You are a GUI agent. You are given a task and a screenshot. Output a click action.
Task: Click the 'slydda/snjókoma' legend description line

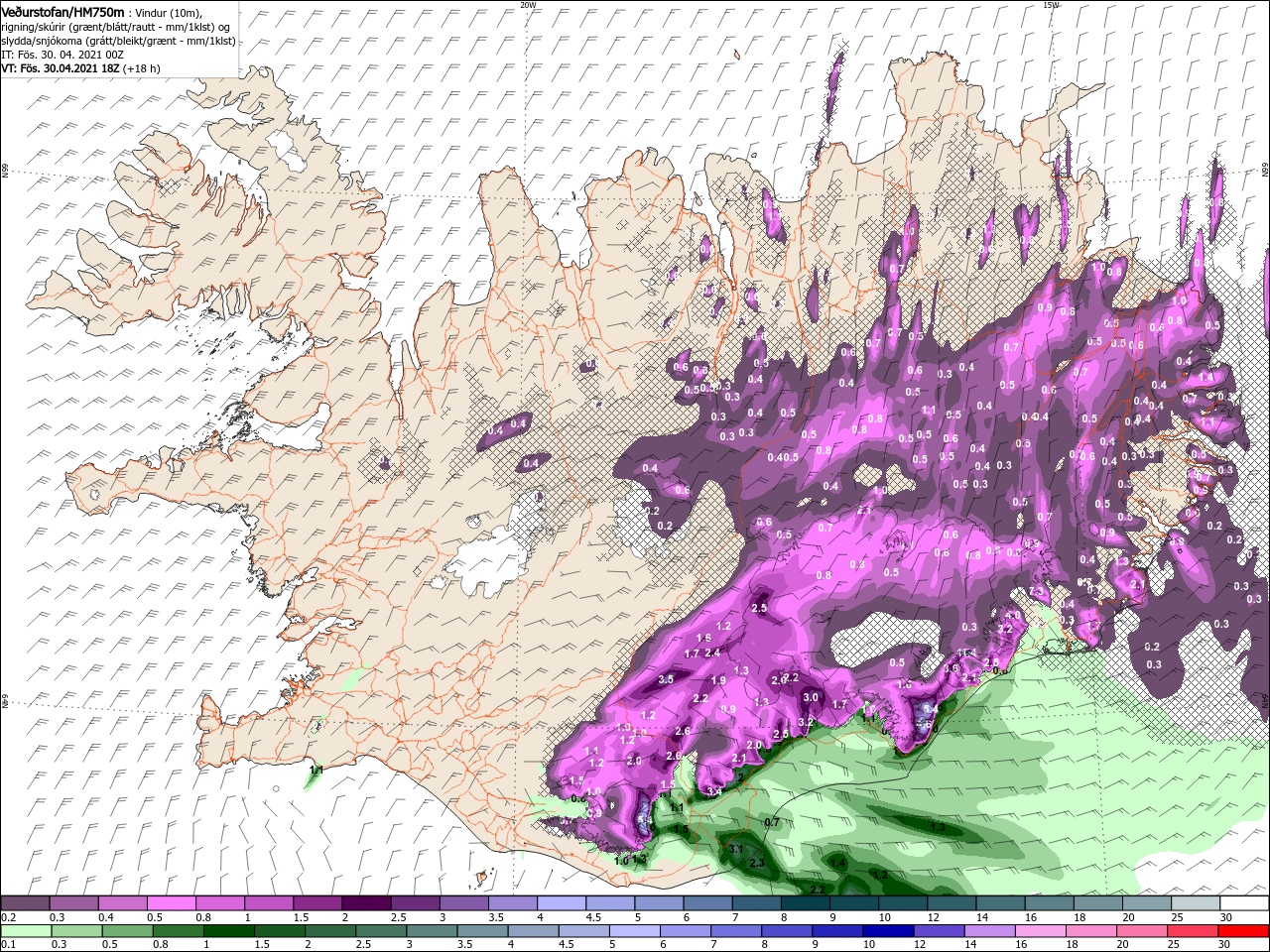pyautogui.click(x=118, y=41)
